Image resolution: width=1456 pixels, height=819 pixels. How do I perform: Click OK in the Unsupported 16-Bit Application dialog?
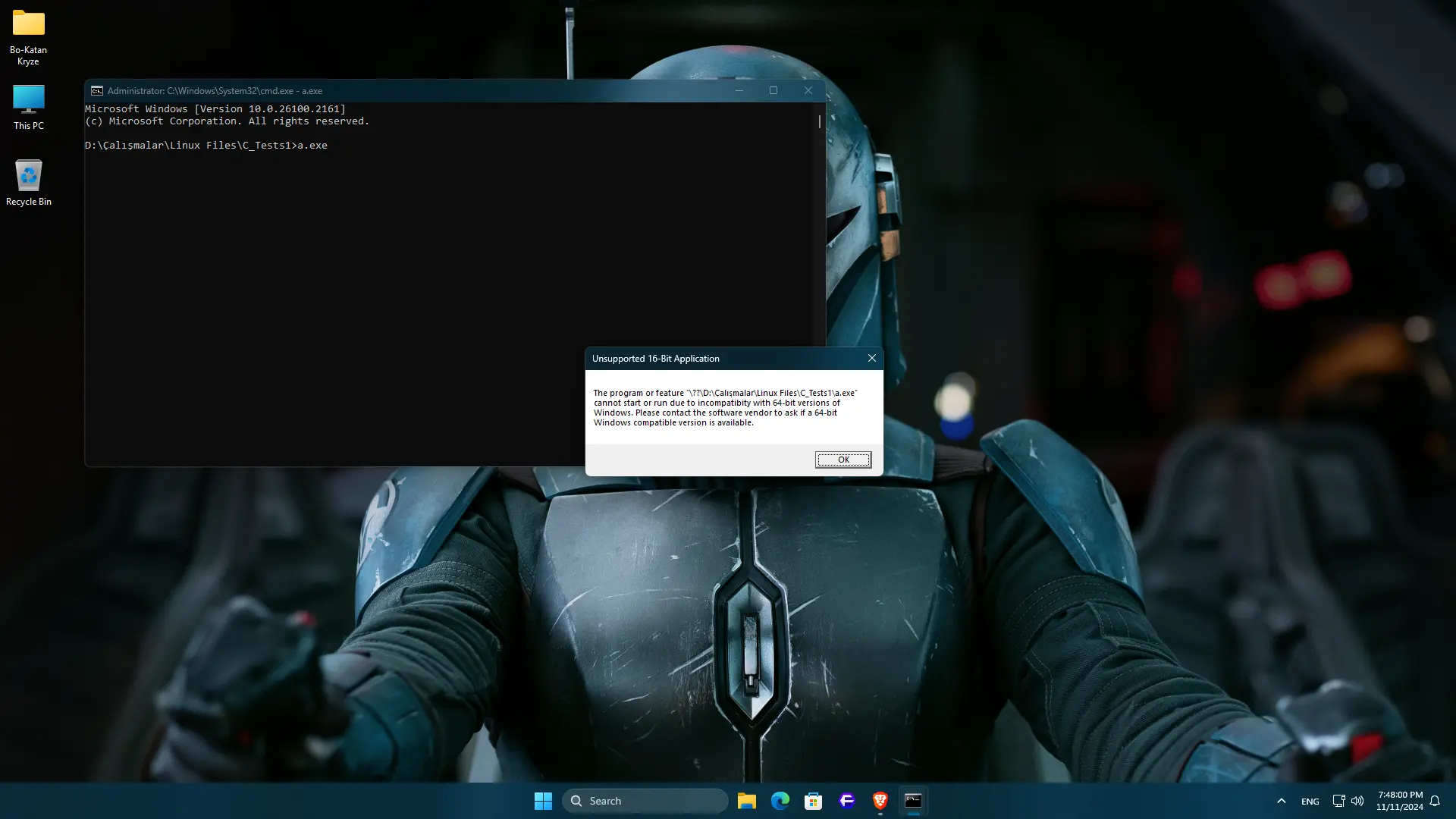click(843, 460)
